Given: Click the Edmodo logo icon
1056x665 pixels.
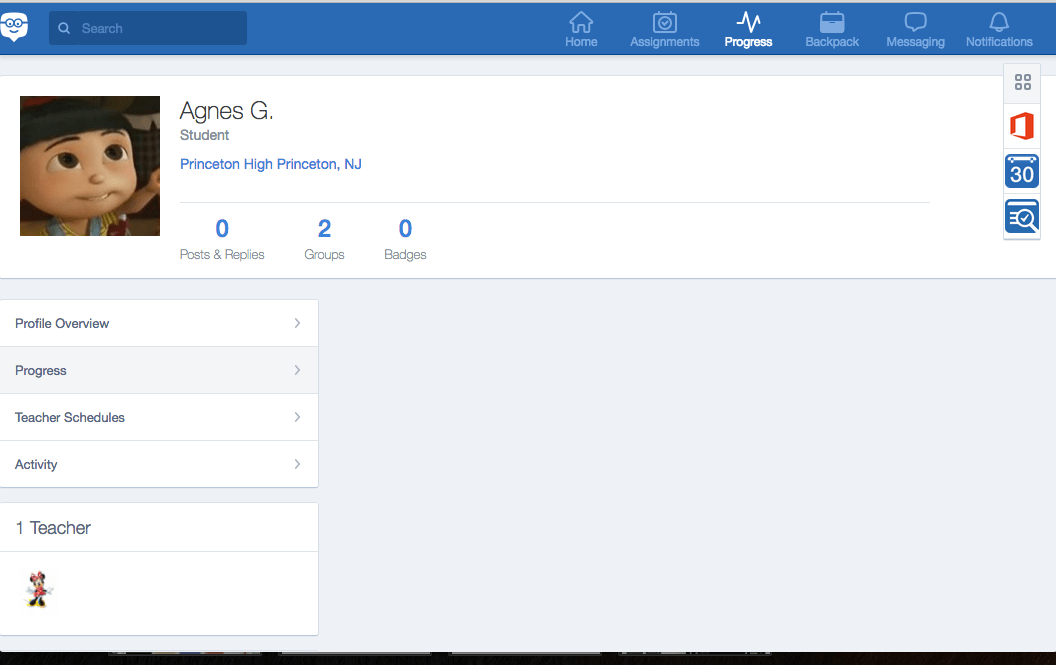Looking at the screenshot, I should (x=13, y=27).
